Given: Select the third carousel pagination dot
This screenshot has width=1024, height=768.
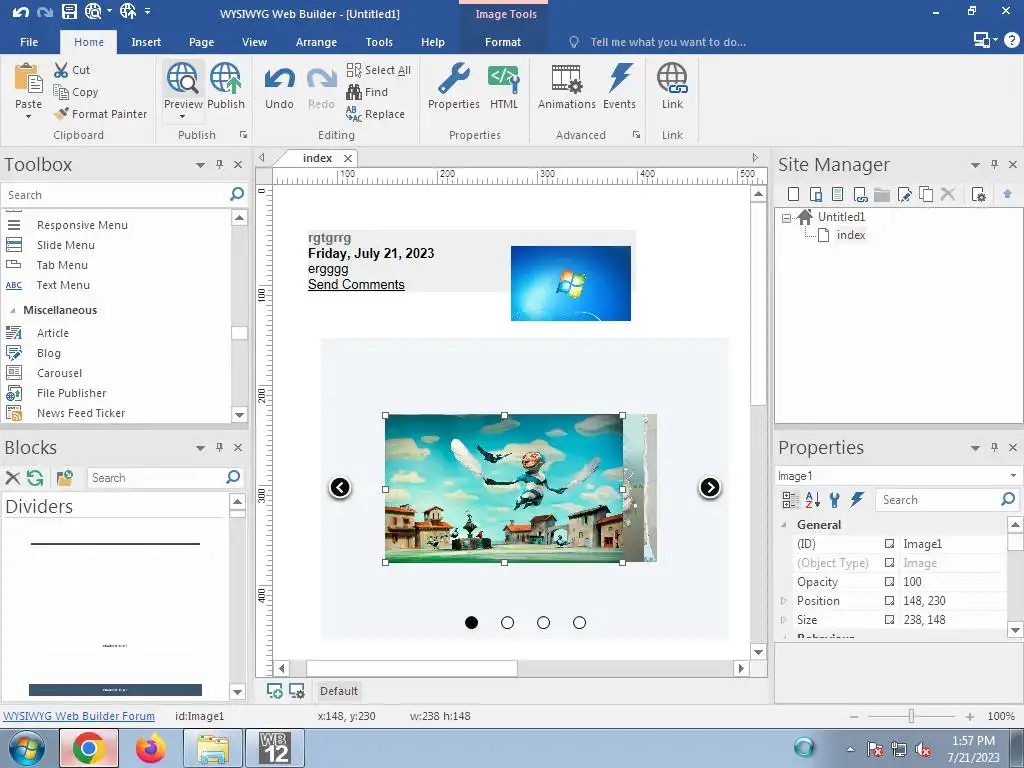Looking at the screenshot, I should [543, 622].
